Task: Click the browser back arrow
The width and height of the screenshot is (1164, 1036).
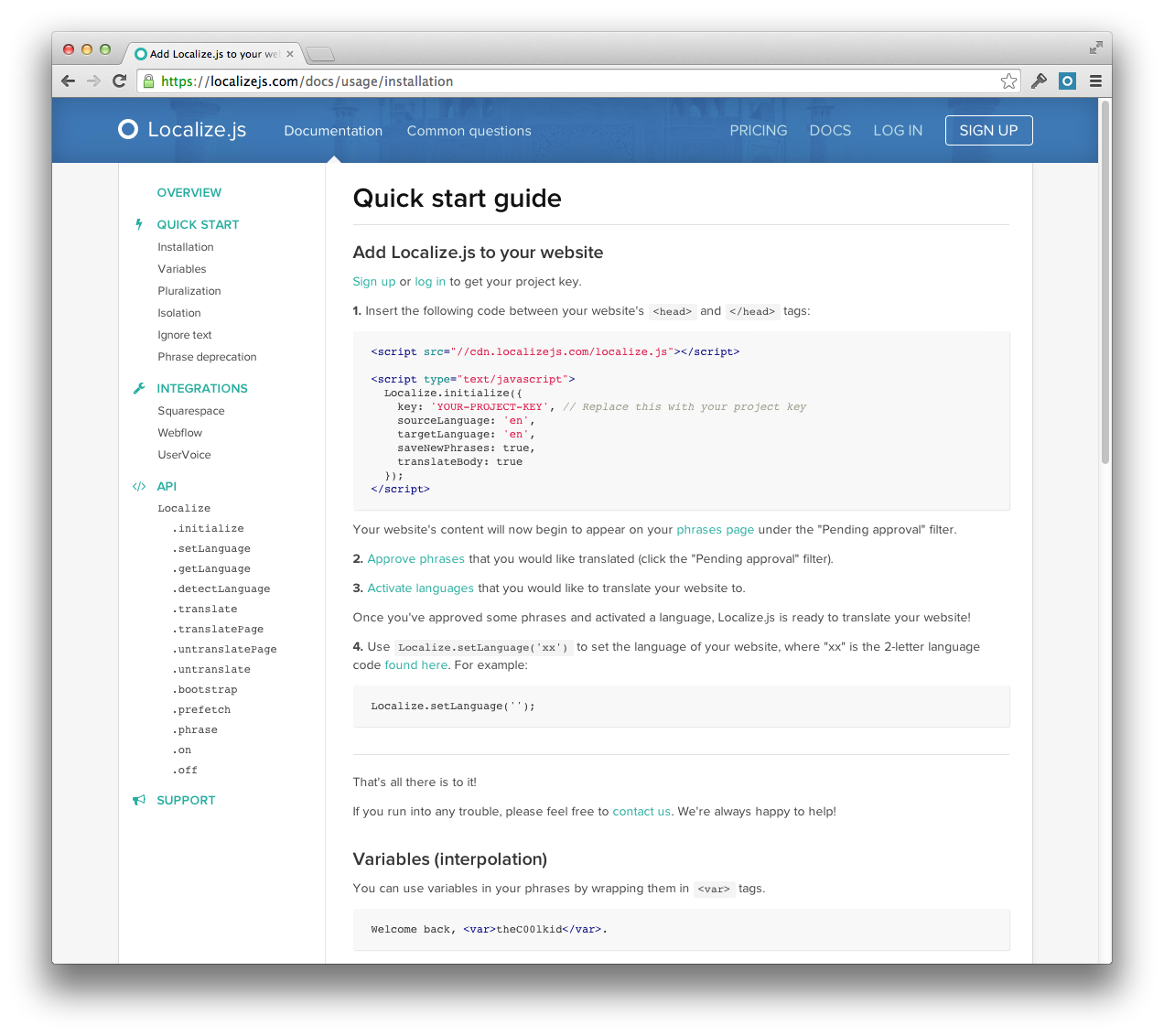Action: [69, 81]
